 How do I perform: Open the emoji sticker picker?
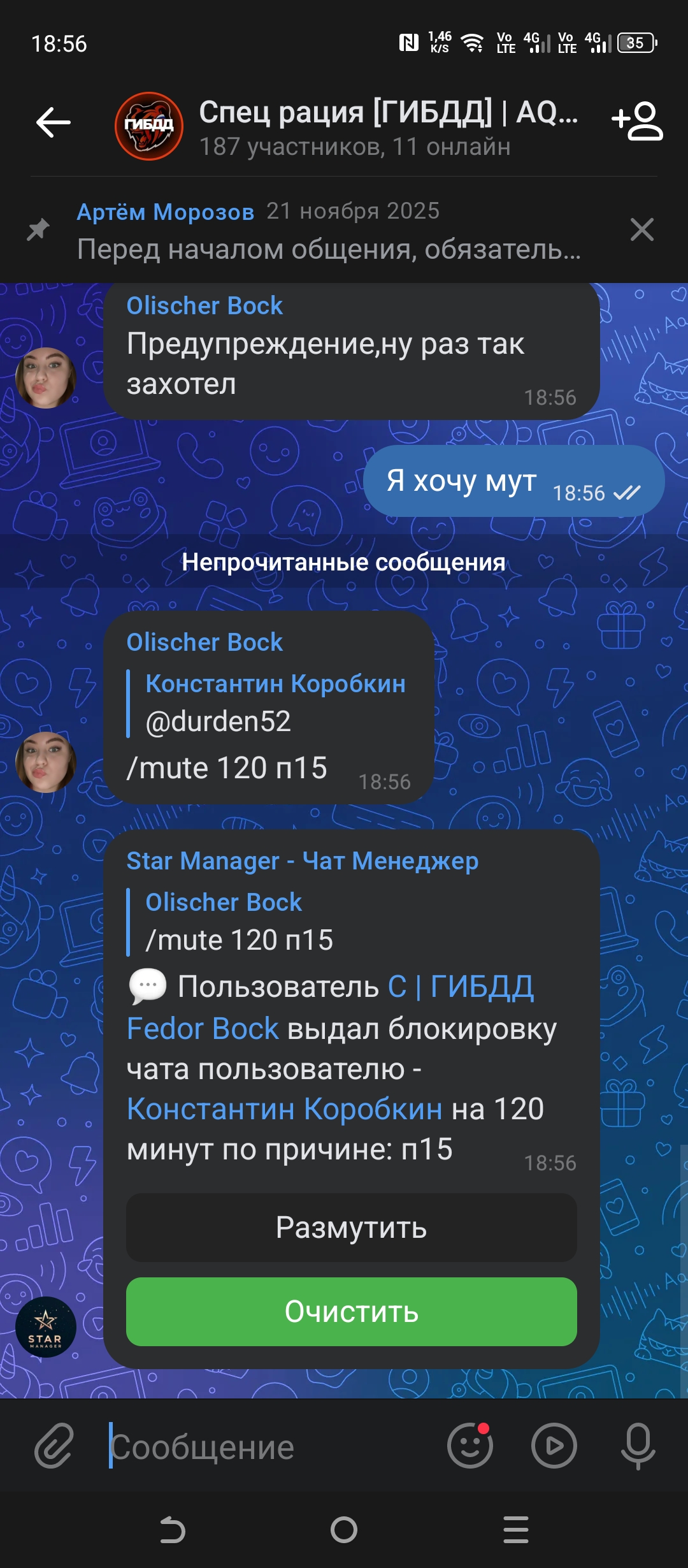click(x=470, y=1445)
